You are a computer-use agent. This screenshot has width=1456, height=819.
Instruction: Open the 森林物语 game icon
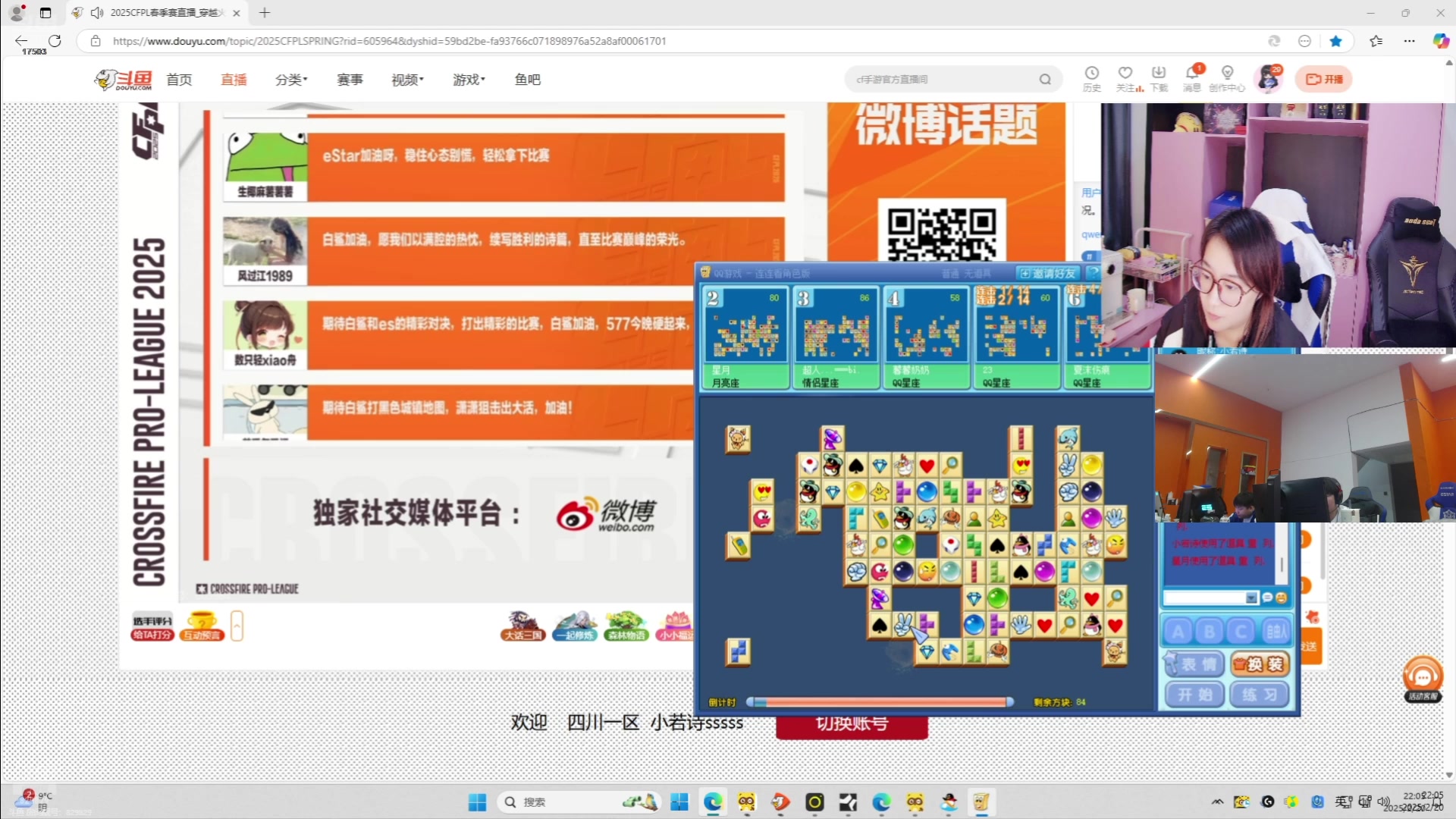(x=626, y=626)
